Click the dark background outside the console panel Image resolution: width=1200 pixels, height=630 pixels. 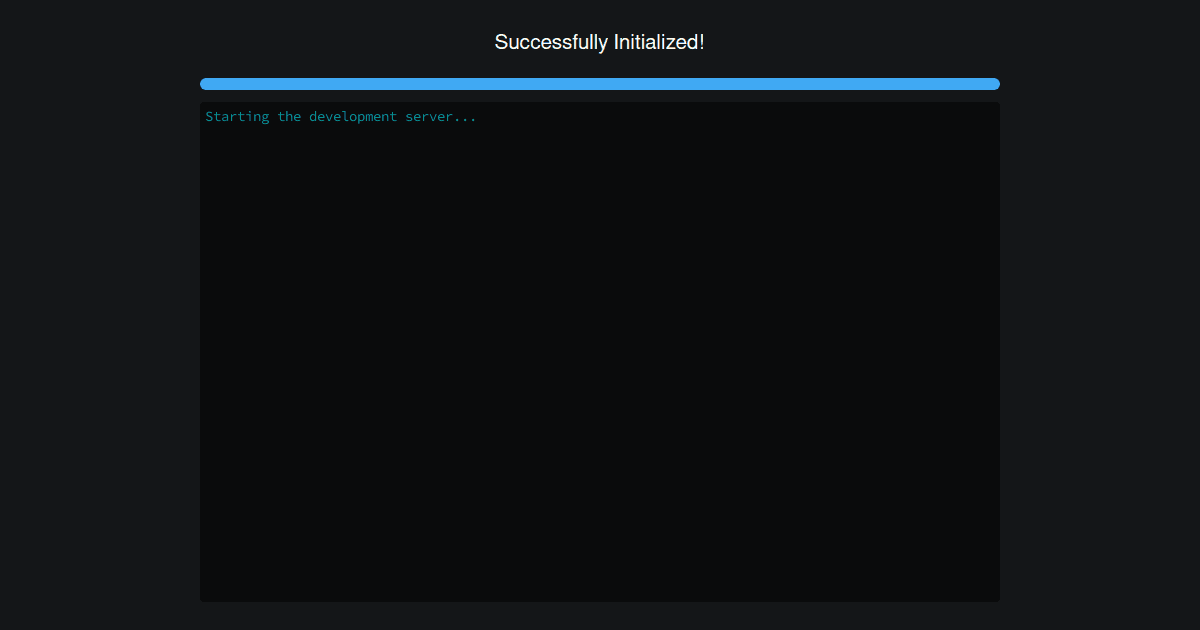click(100, 350)
